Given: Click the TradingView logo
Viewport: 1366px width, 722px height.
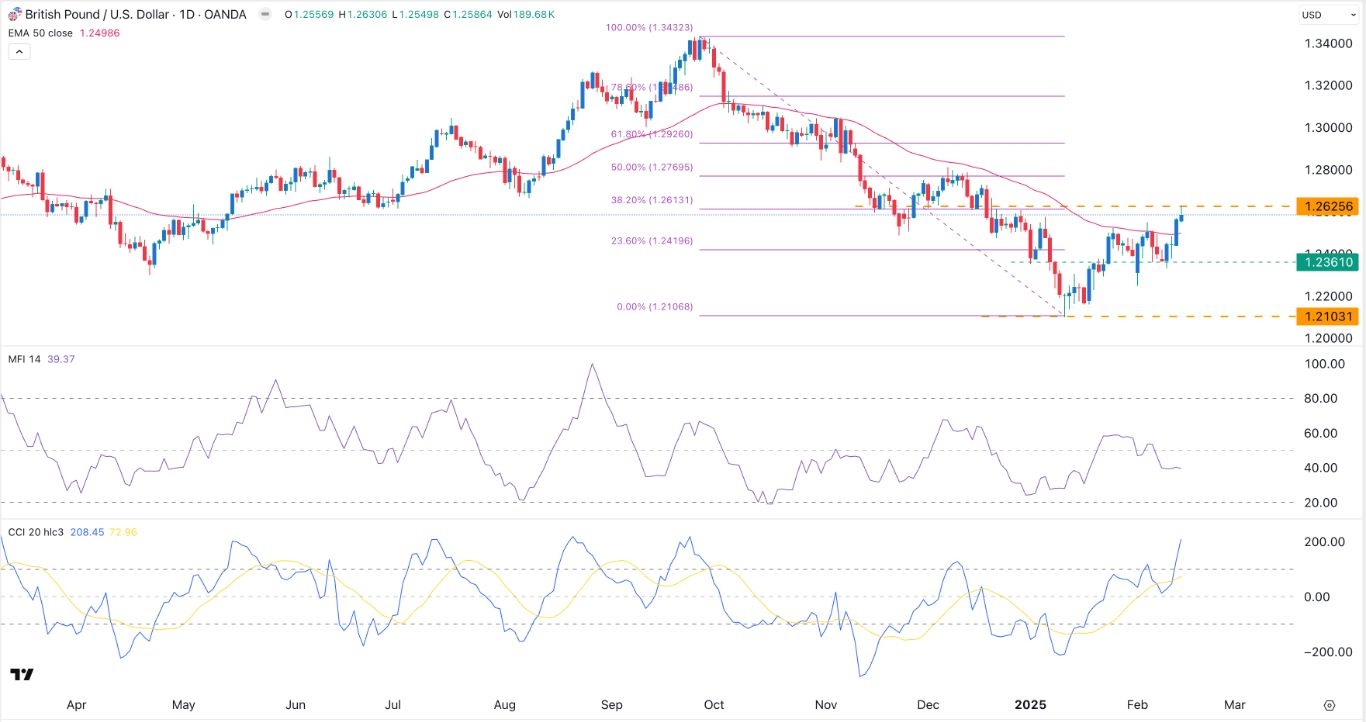Looking at the screenshot, I should pyautogui.click(x=22, y=675).
